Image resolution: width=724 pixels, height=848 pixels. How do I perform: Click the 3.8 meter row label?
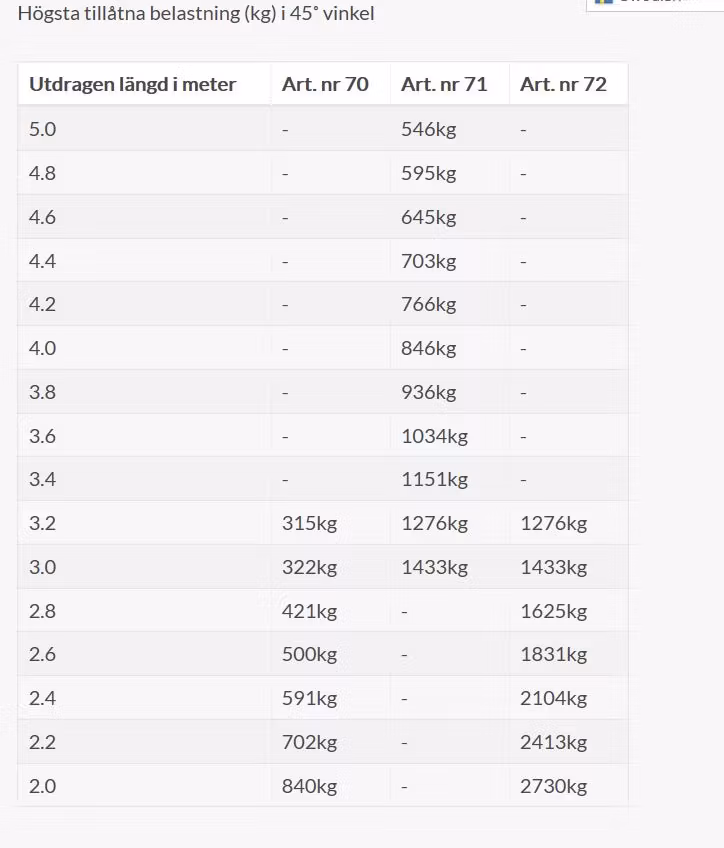pyautogui.click(x=43, y=392)
